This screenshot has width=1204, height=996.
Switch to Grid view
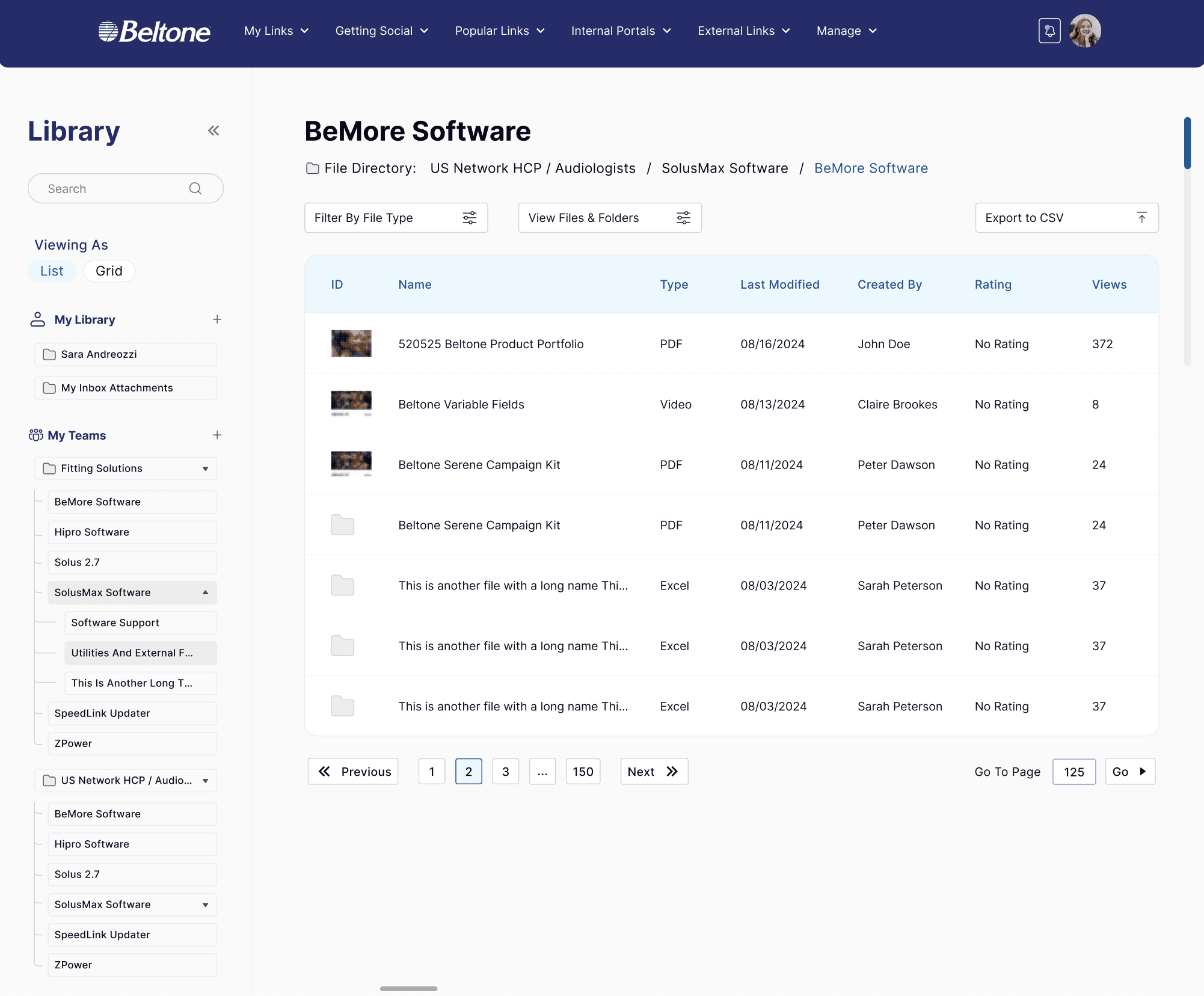tap(109, 271)
